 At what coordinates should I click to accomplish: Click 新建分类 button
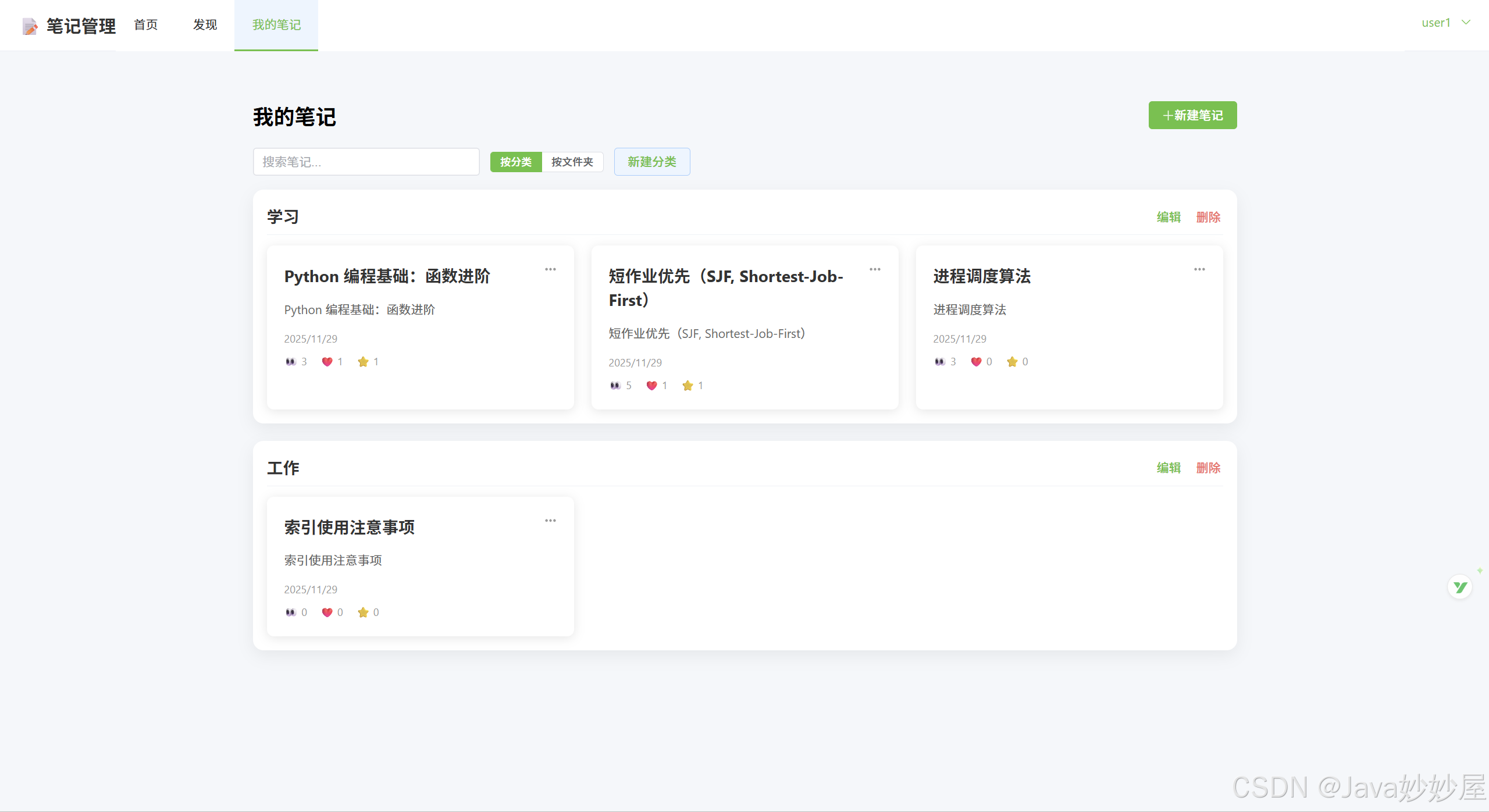point(652,162)
